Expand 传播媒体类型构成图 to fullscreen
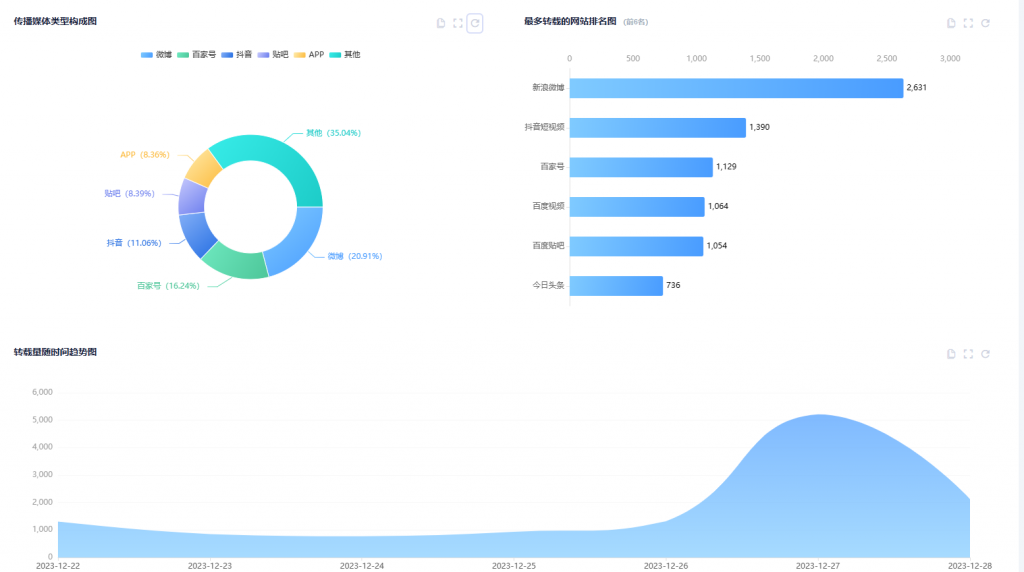1024x572 pixels. click(x=458, y=23)
